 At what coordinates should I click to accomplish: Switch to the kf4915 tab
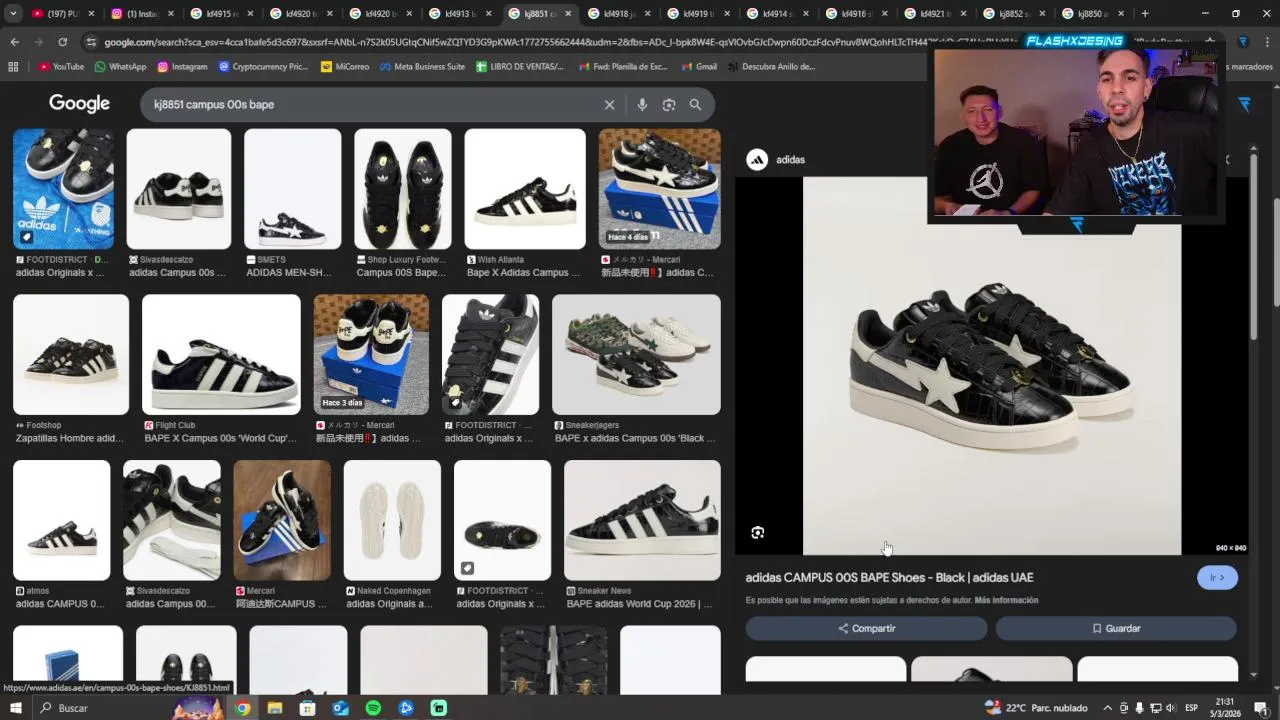[x=220, y=14]
